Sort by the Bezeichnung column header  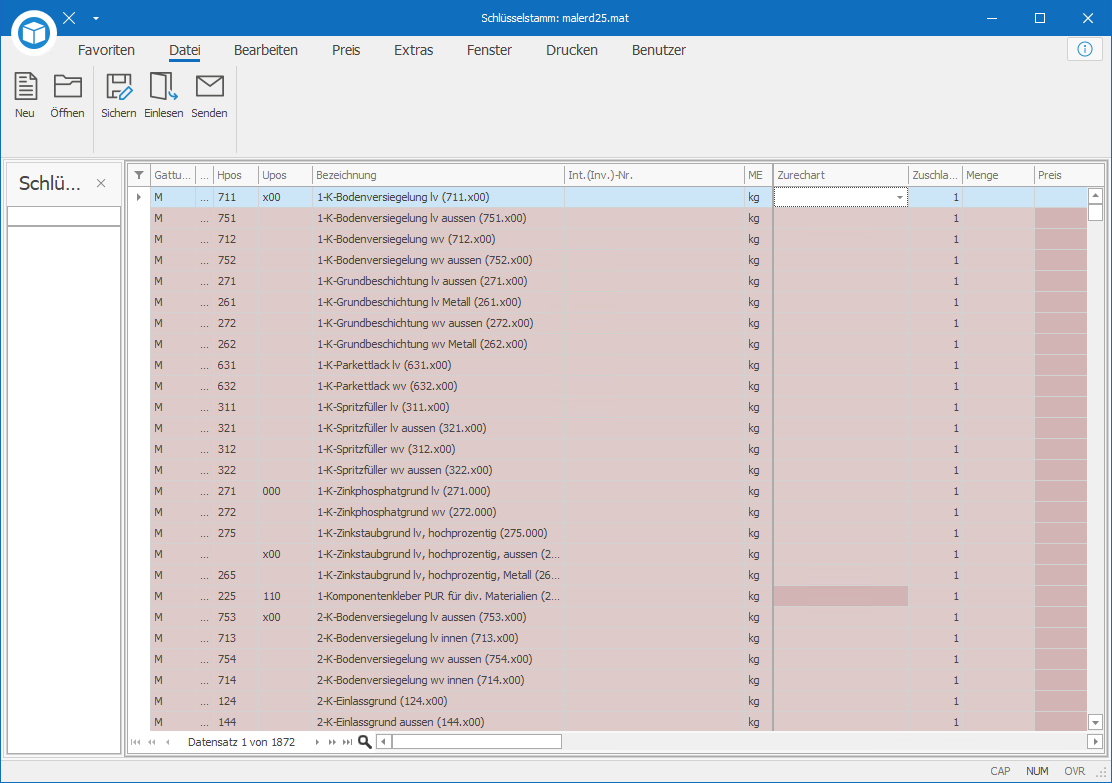pyautogui.click(x=438, y=175)
